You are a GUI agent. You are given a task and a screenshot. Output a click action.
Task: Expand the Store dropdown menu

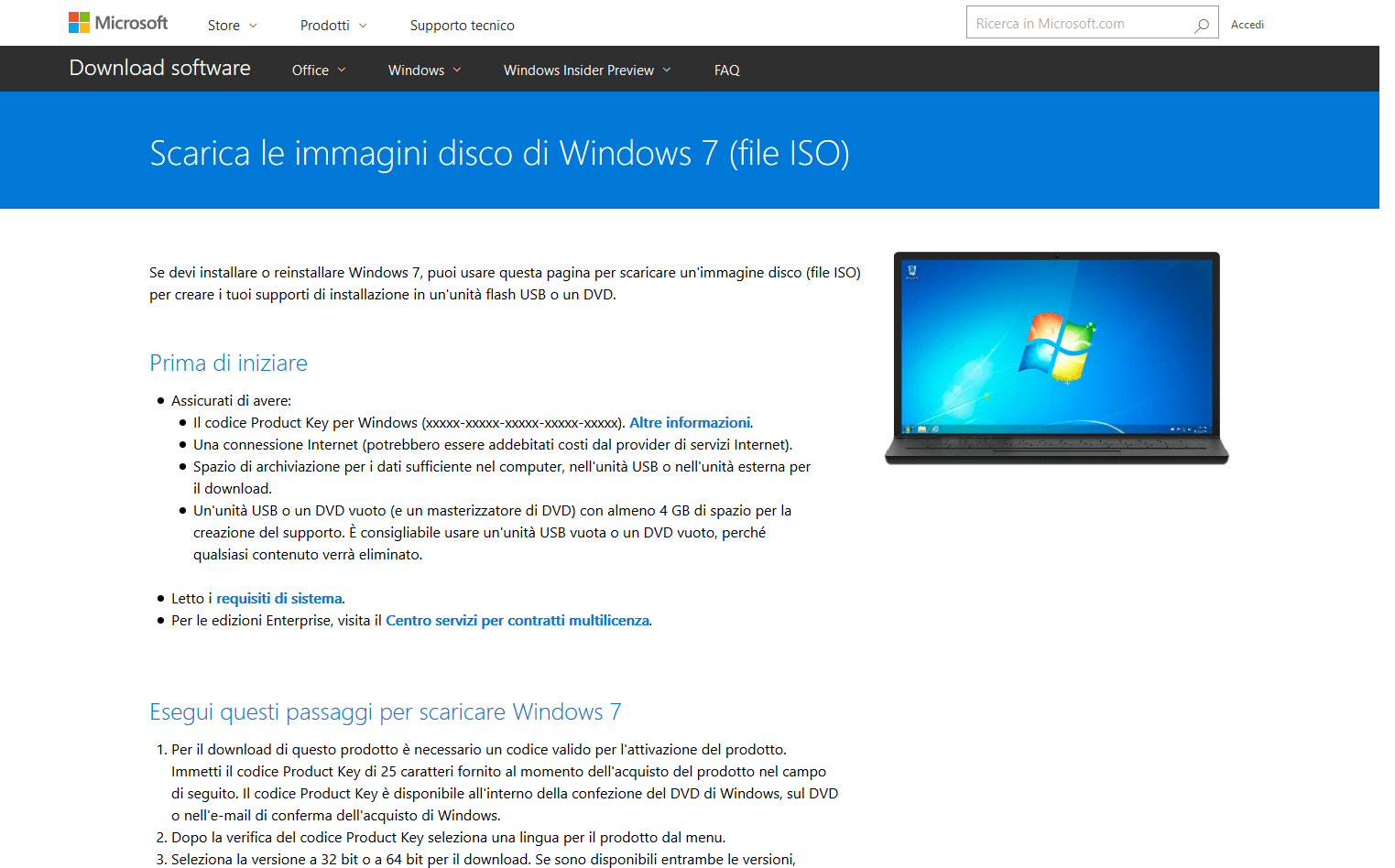232,26
